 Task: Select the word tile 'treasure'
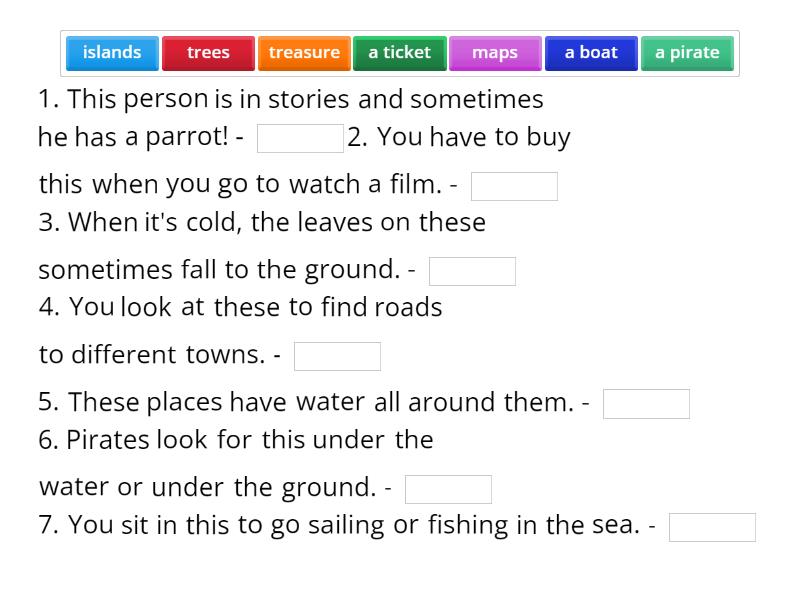pos(304,52)
